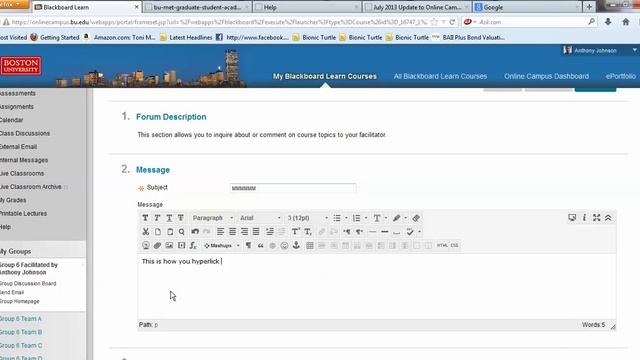The image size is (640, 360).
Task: Attach a file with paperclip icon
Action: coord(157,245)
